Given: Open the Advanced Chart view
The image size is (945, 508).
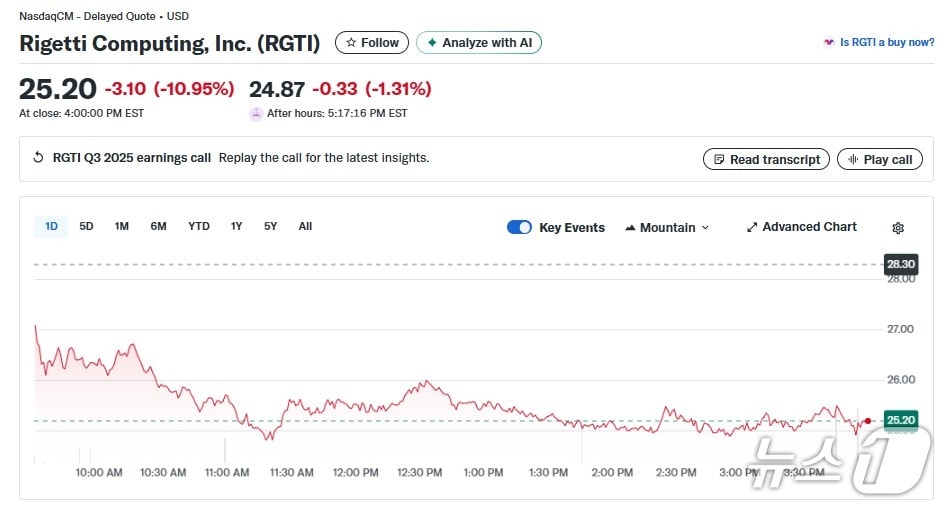Looking at the screenshot, I should pos(801,227).
